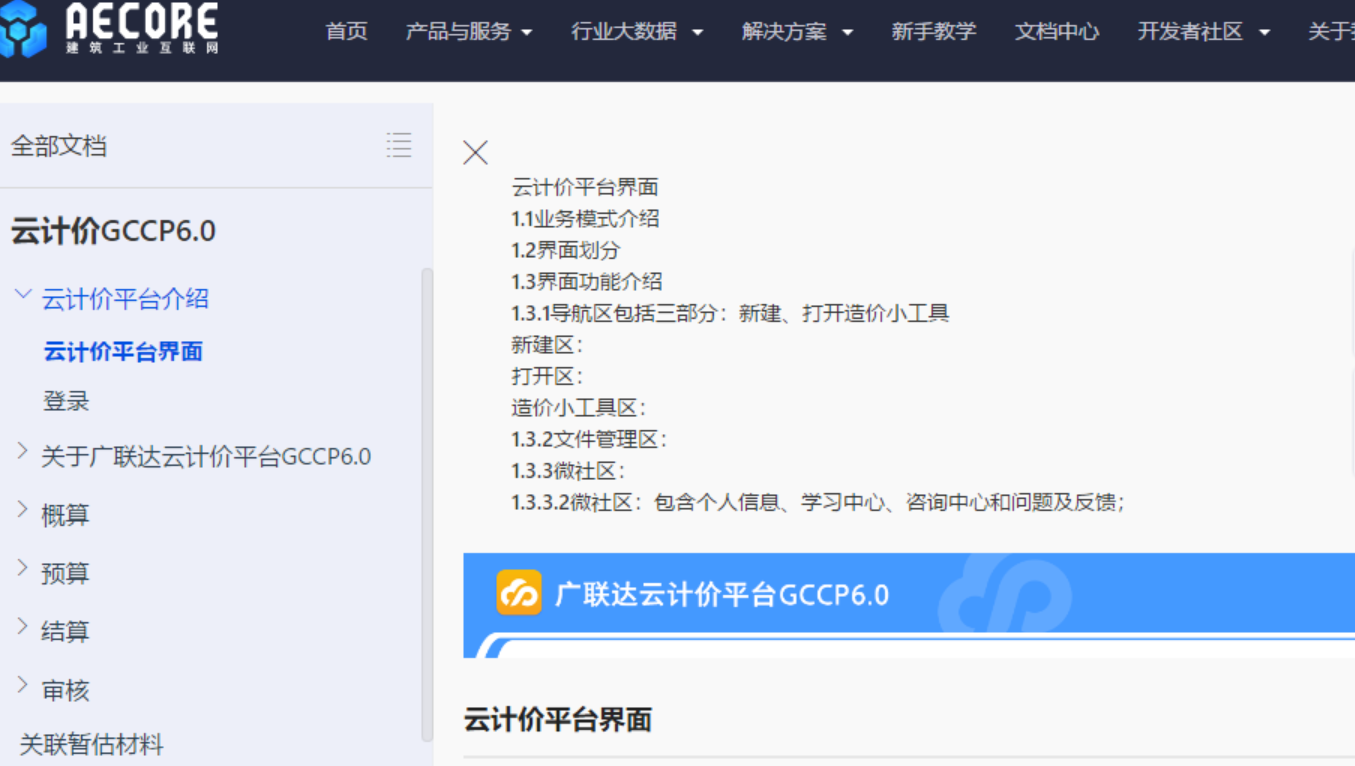Open the 行业大数据 dropdown menu
1355x766 pixels.
pyautogui.click(x=637, y=31)
